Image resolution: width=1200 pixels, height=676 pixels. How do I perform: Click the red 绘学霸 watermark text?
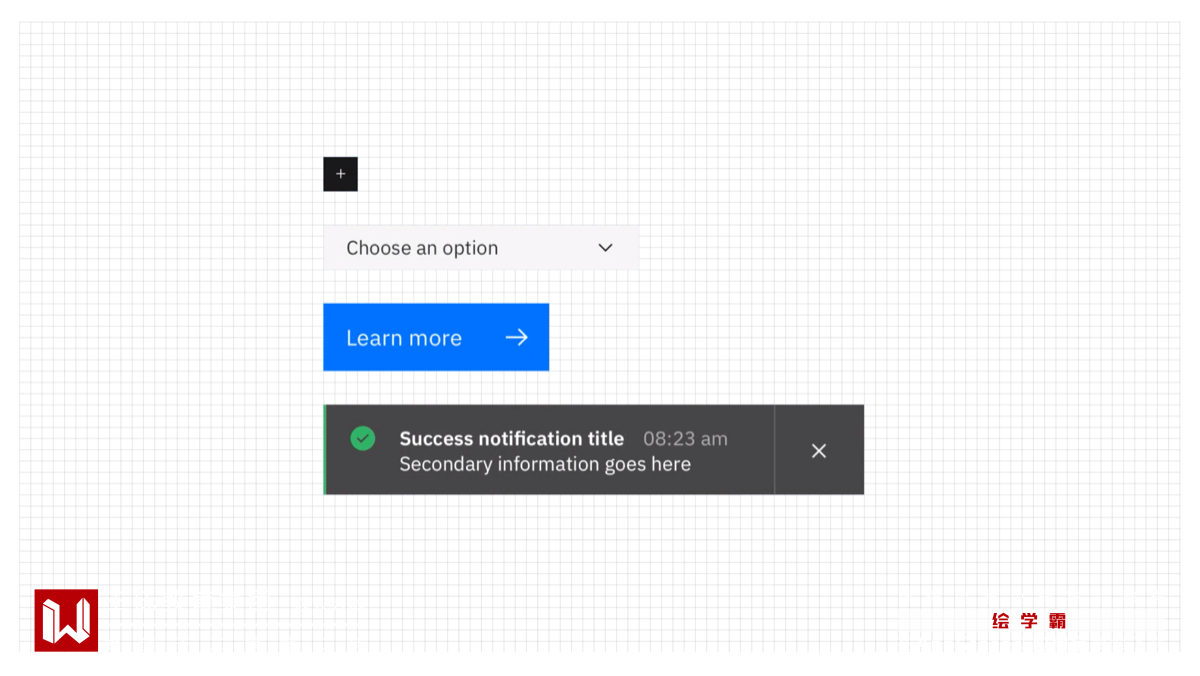(1029, 621)
